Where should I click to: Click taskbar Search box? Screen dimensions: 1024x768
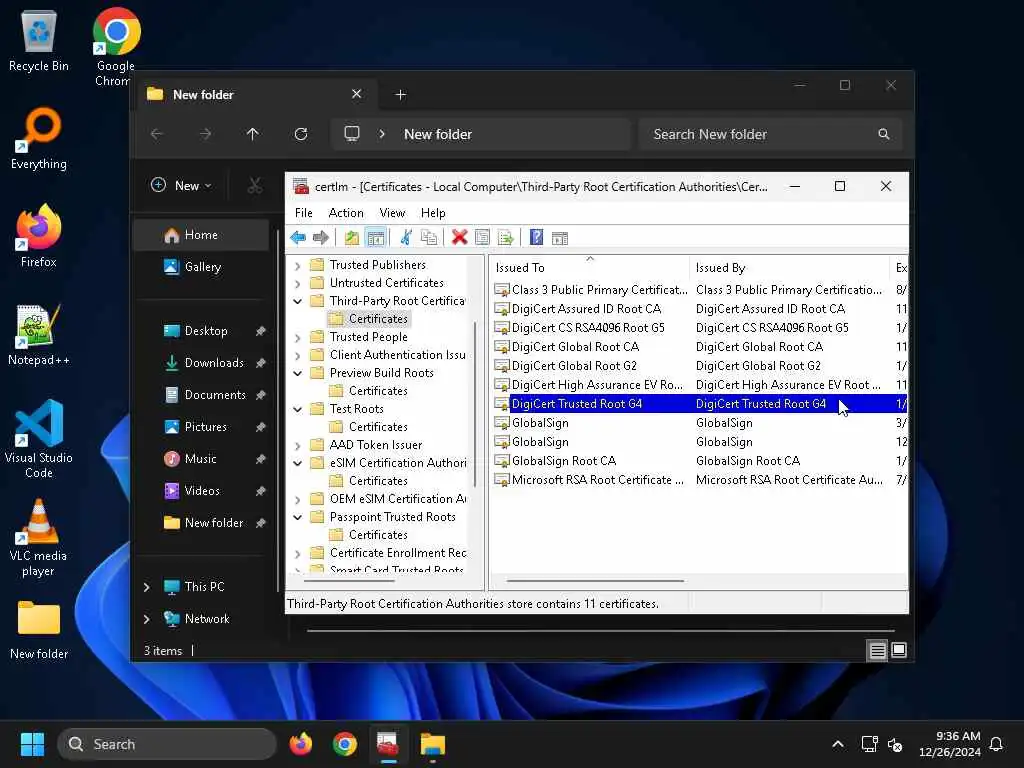167,744
